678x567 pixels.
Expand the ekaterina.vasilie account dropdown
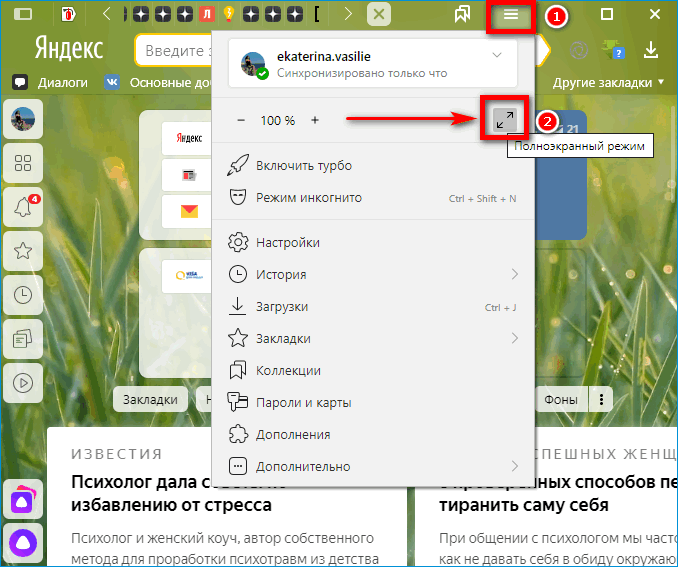coord(497,55)
